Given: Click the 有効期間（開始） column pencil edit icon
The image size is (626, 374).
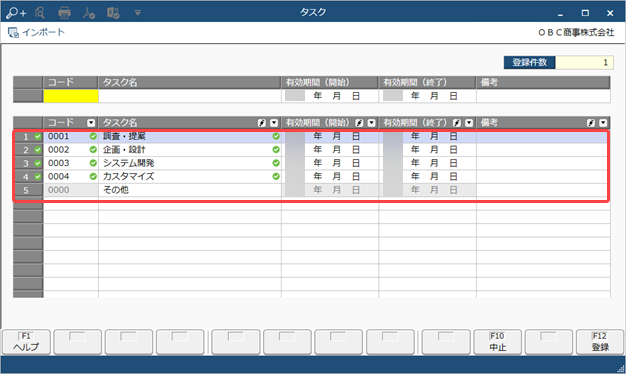Looking at the screenshot, I should 359,123.
